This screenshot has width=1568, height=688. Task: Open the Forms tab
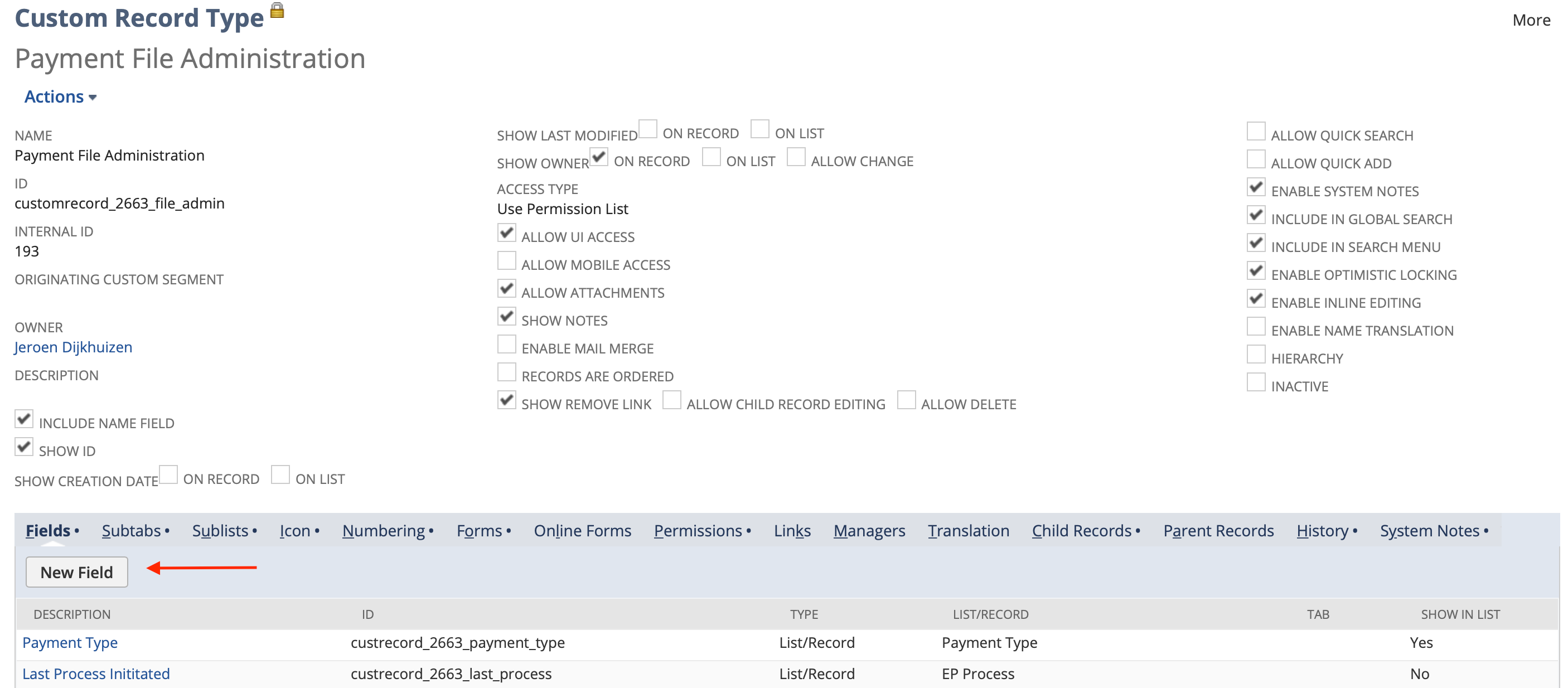tap(480, 530)
